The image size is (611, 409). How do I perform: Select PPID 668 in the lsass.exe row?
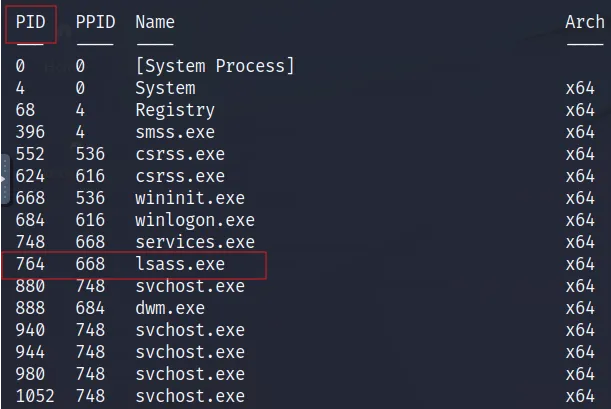(x=90, y=264)
